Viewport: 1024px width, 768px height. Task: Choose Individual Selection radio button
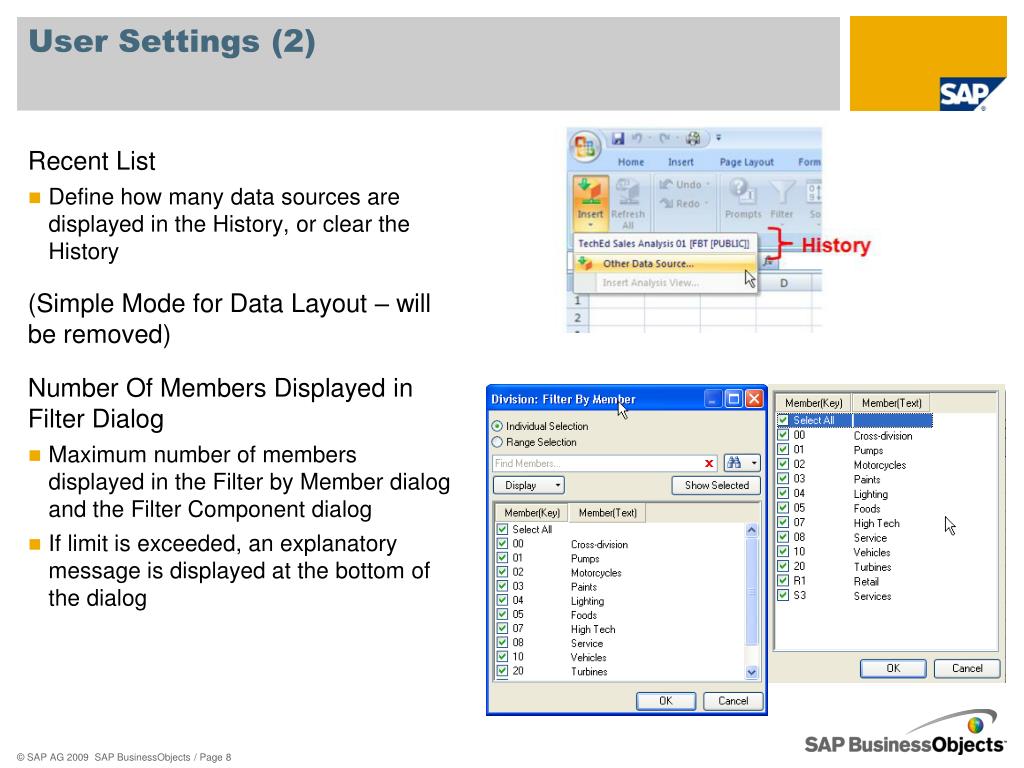[x=498, y=426]
